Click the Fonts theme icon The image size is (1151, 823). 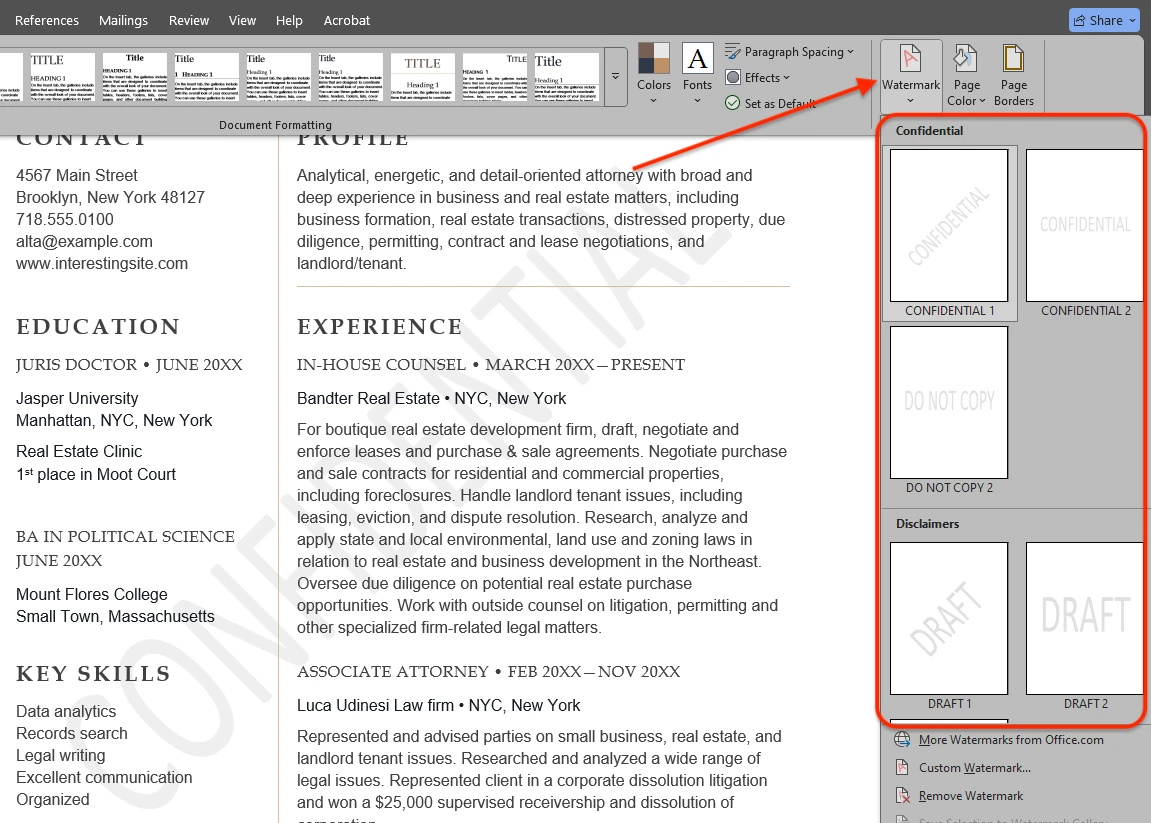[x=697, y=60]
